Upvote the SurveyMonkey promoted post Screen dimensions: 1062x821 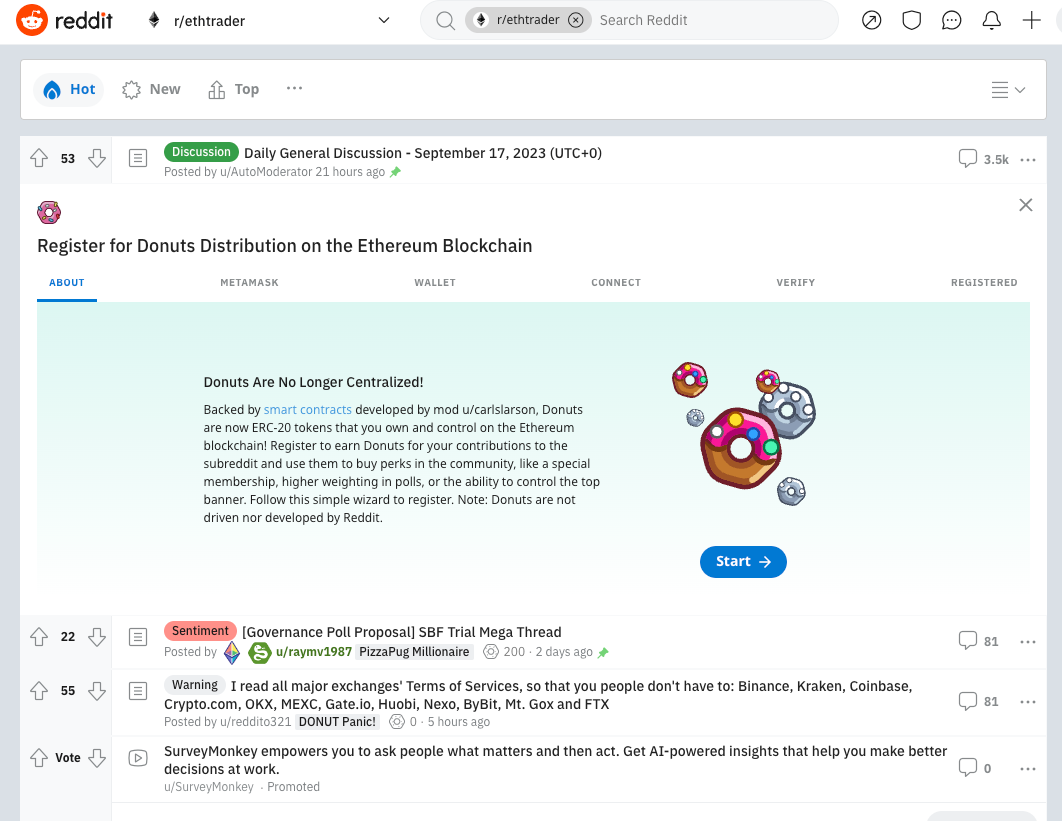click(39, 758)
